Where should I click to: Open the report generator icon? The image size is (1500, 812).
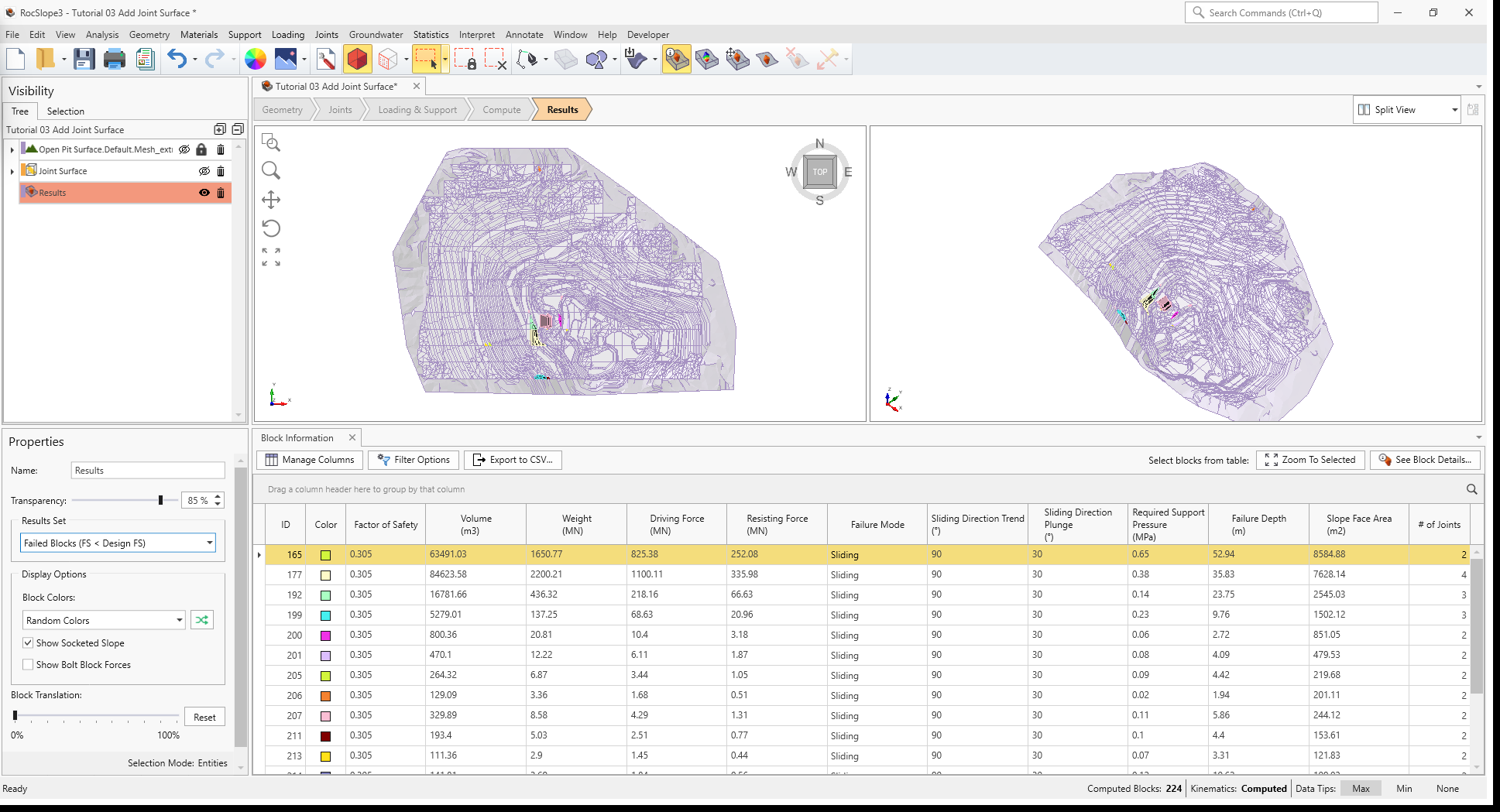click(x=145, y=59)
